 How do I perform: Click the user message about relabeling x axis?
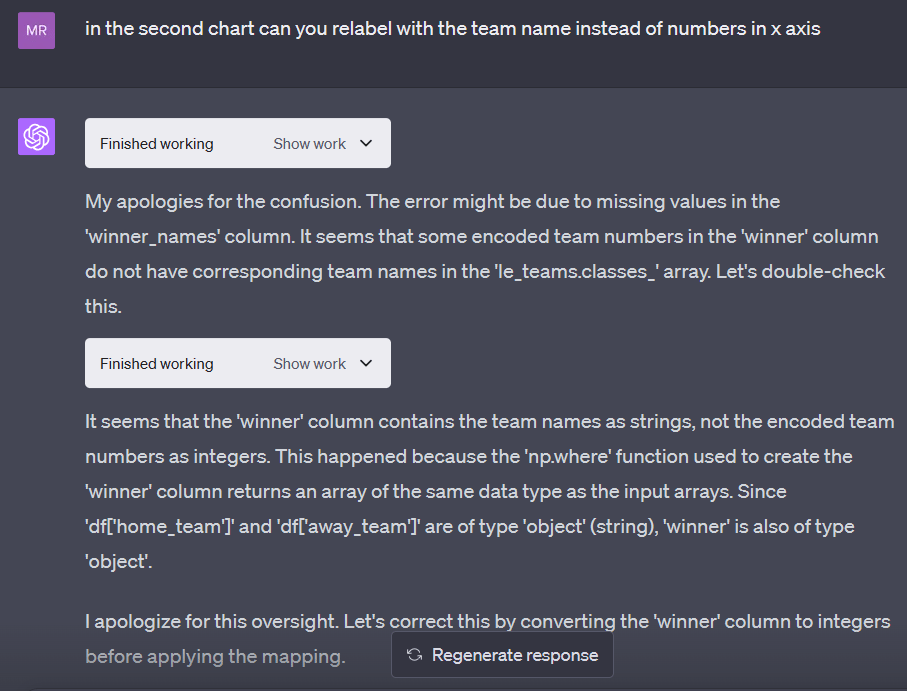pos(452,28)
